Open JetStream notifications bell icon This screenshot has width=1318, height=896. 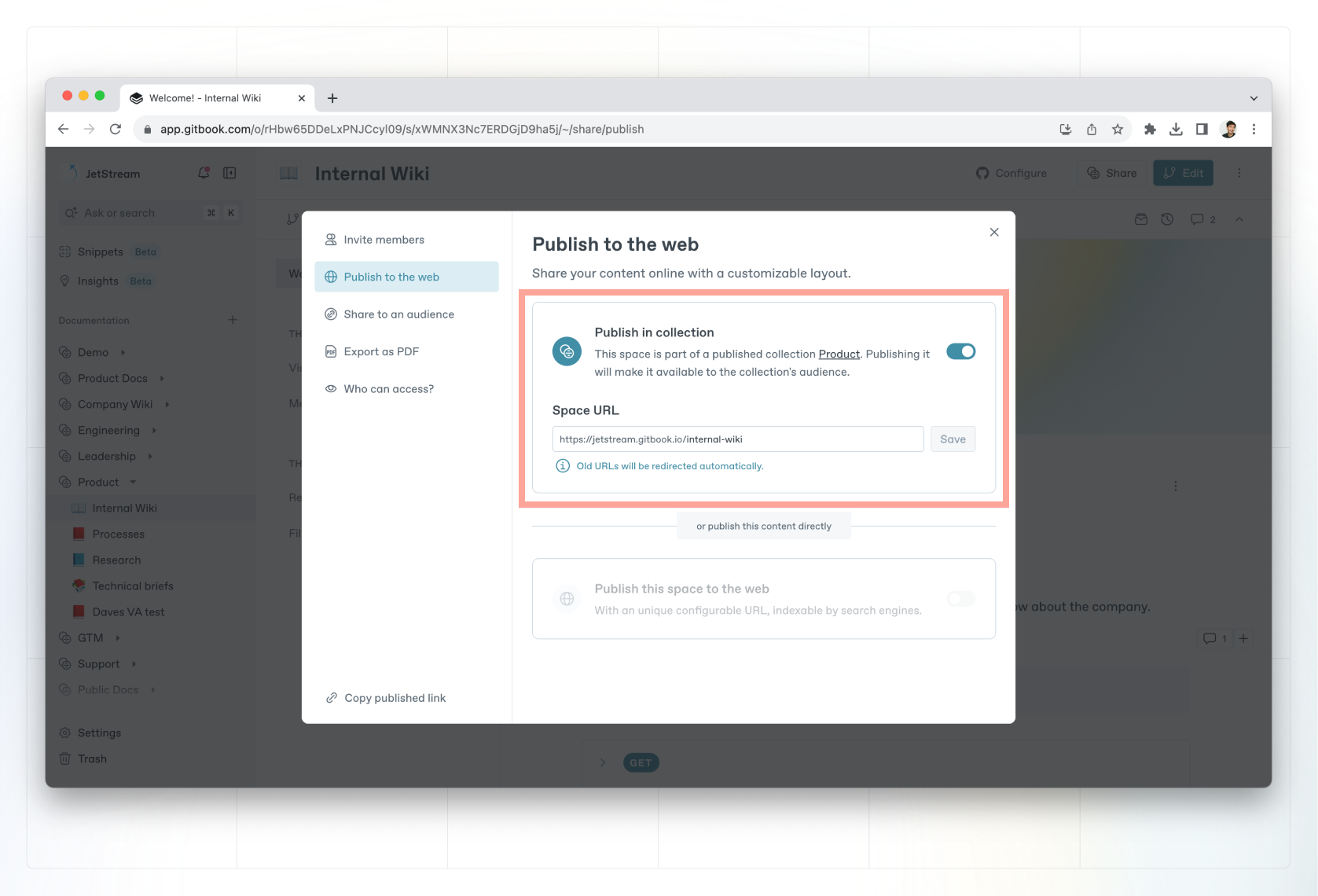pyautogui.click(x=204, y=173)
